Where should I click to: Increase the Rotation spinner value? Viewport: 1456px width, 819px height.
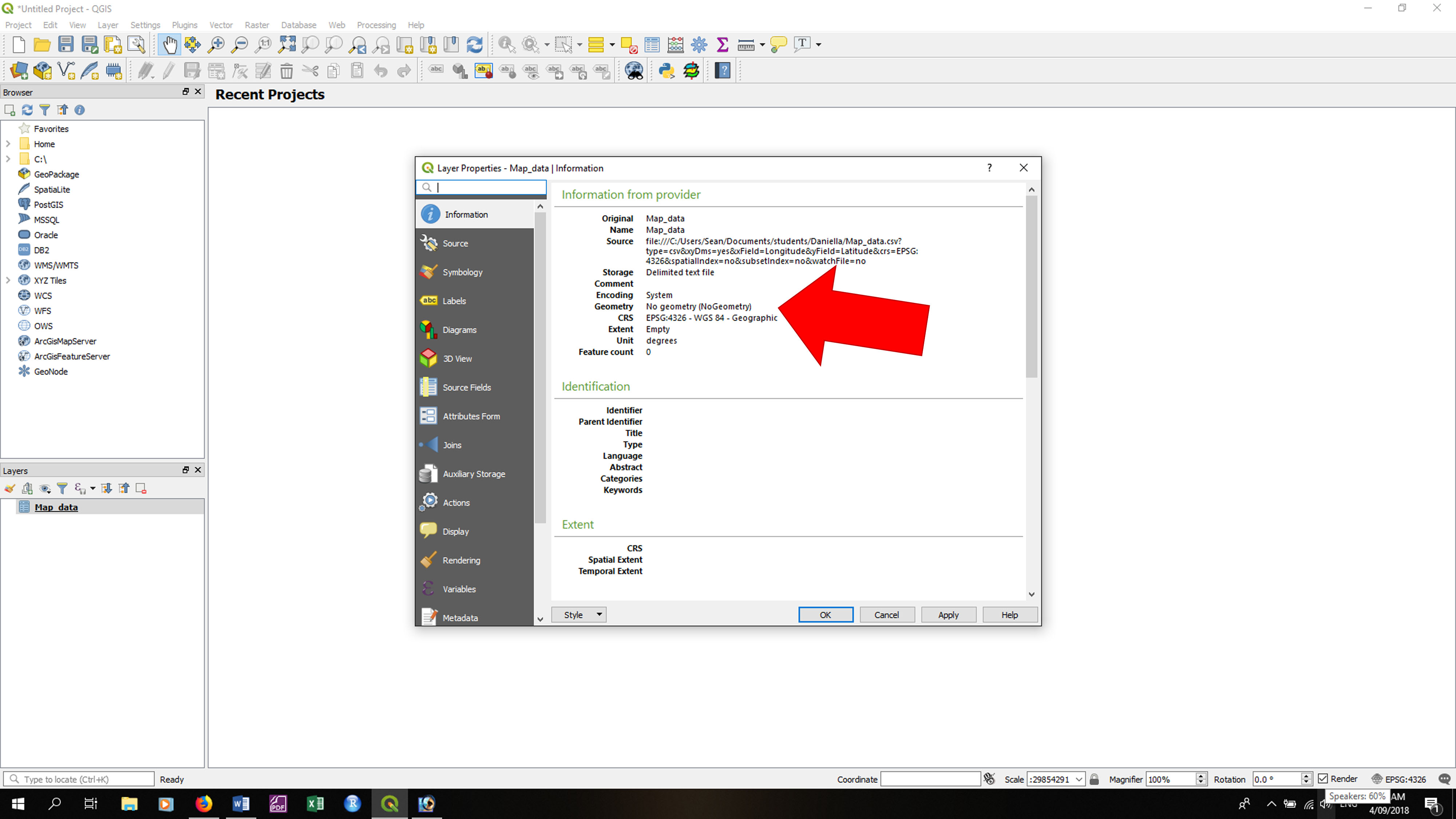[x=1306, y=775]
